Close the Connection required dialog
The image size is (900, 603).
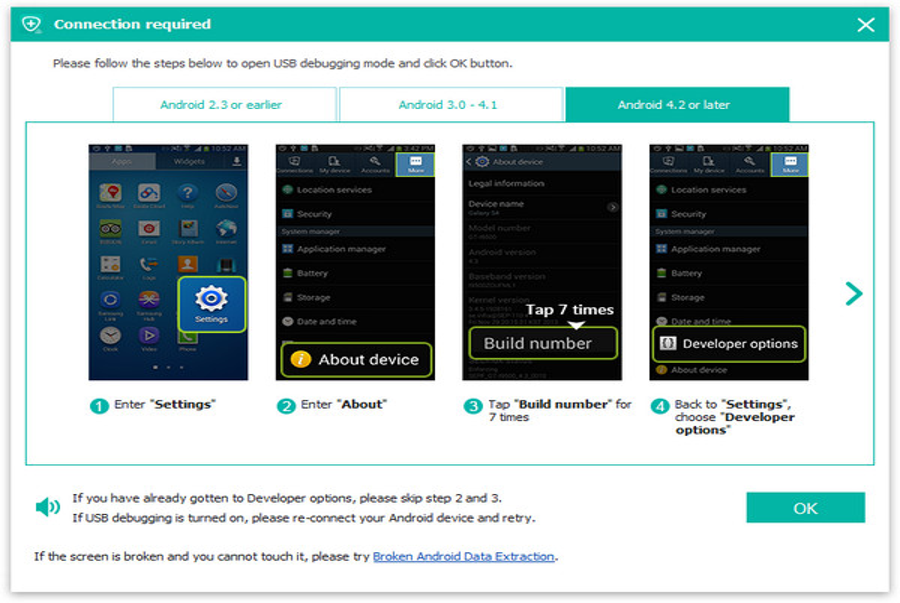click(865, 24)
